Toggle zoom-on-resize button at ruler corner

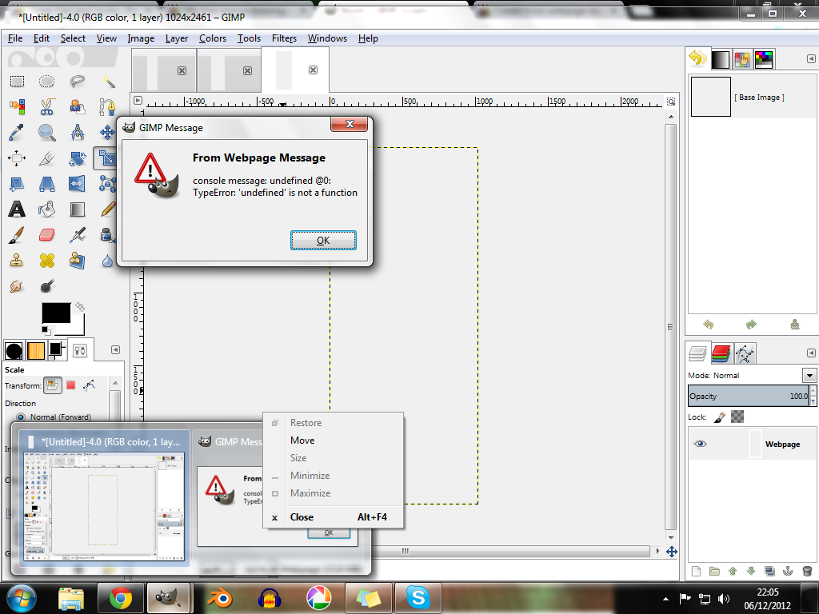pos(671,101)
